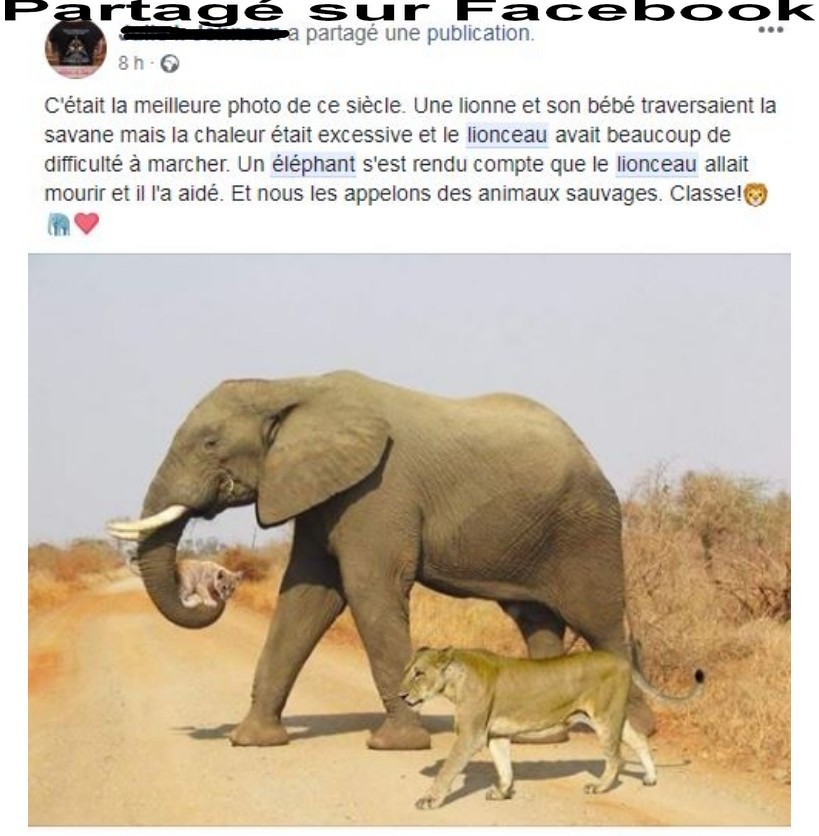Click highlighted "lionceau" before "allait"
This screenshot has width=819, height=836.
(x=657, y=164)
